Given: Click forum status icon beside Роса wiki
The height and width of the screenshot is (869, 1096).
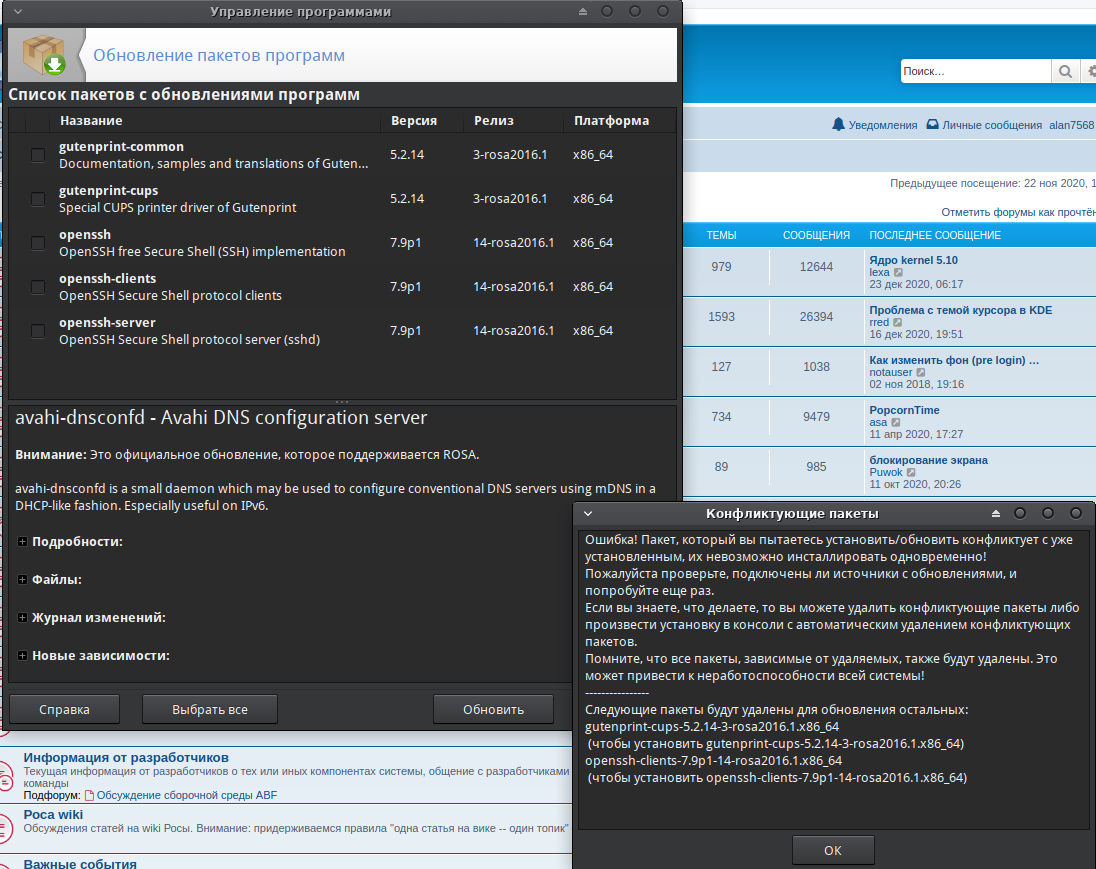Looking at the screenshot, I should (4, 829).
